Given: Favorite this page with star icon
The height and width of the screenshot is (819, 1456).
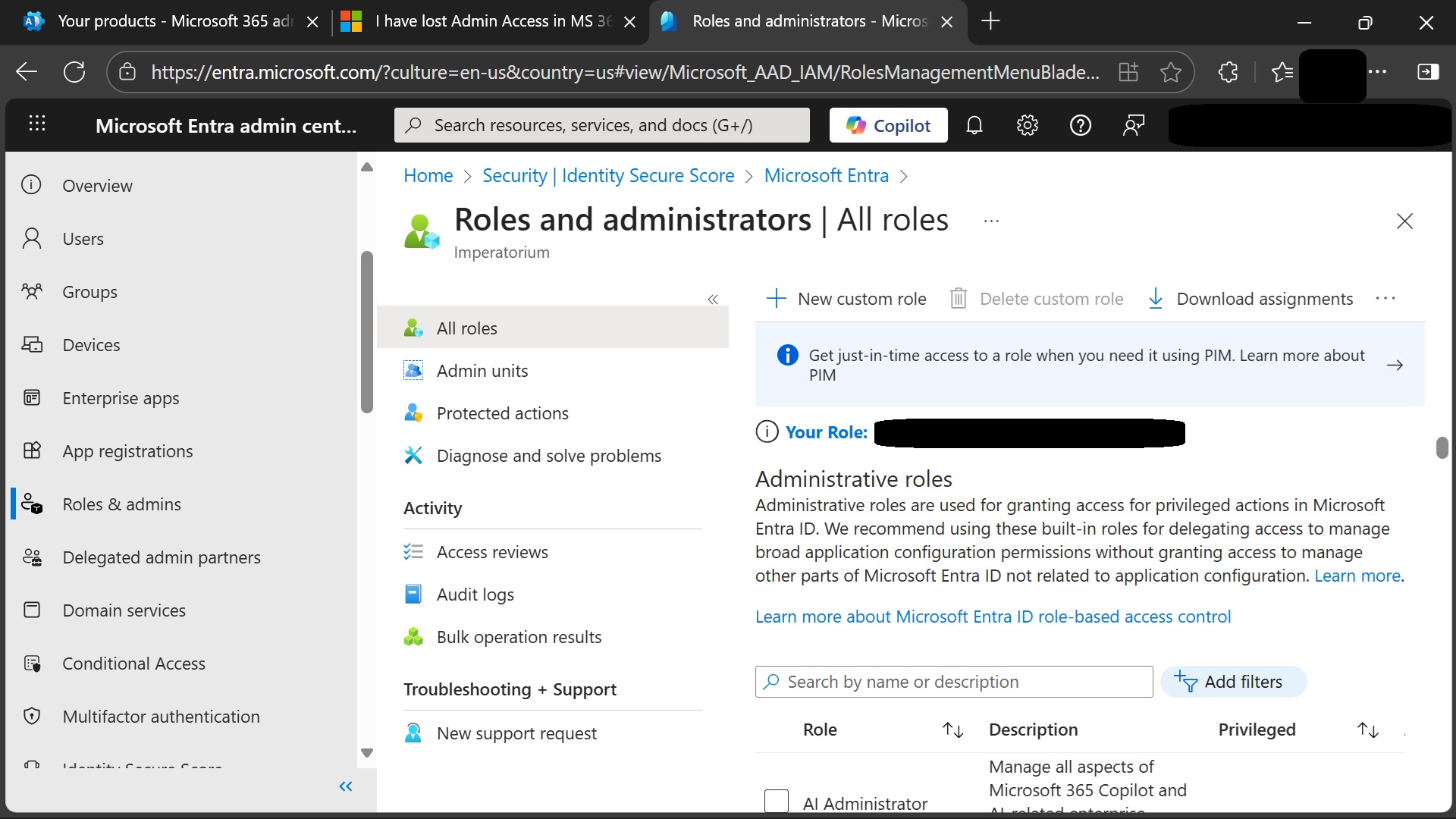Looking at the screenshot, I should click(x=1170, y=72).
